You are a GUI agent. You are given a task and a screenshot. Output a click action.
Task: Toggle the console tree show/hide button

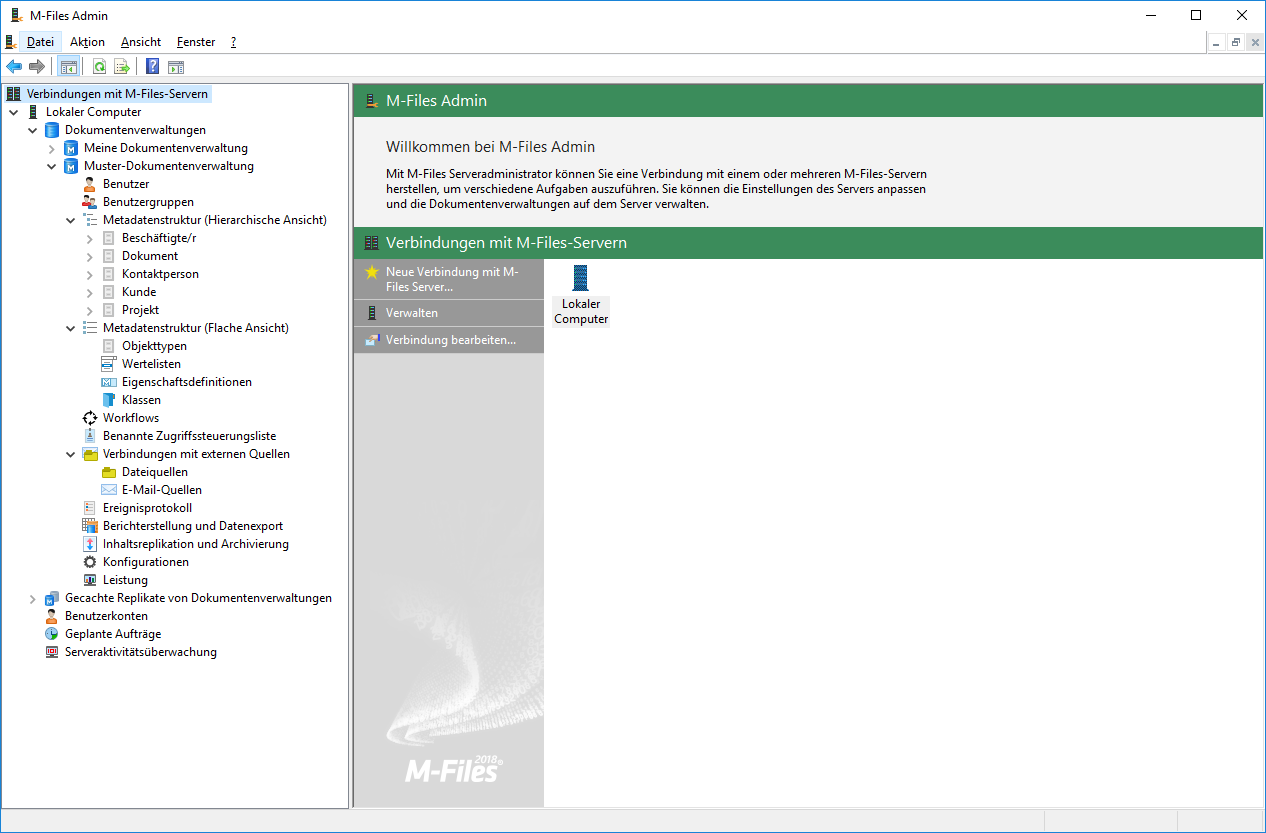click(68, 67)
